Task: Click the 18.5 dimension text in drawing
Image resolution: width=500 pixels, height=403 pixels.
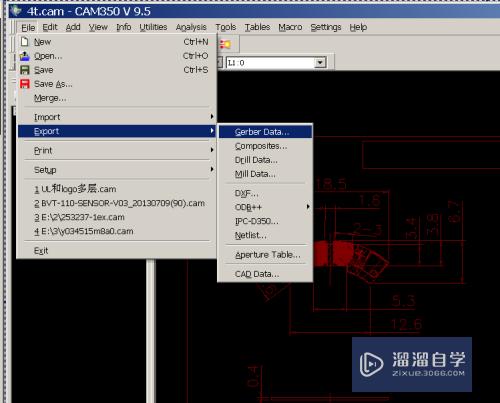Action: pos(331,184)
